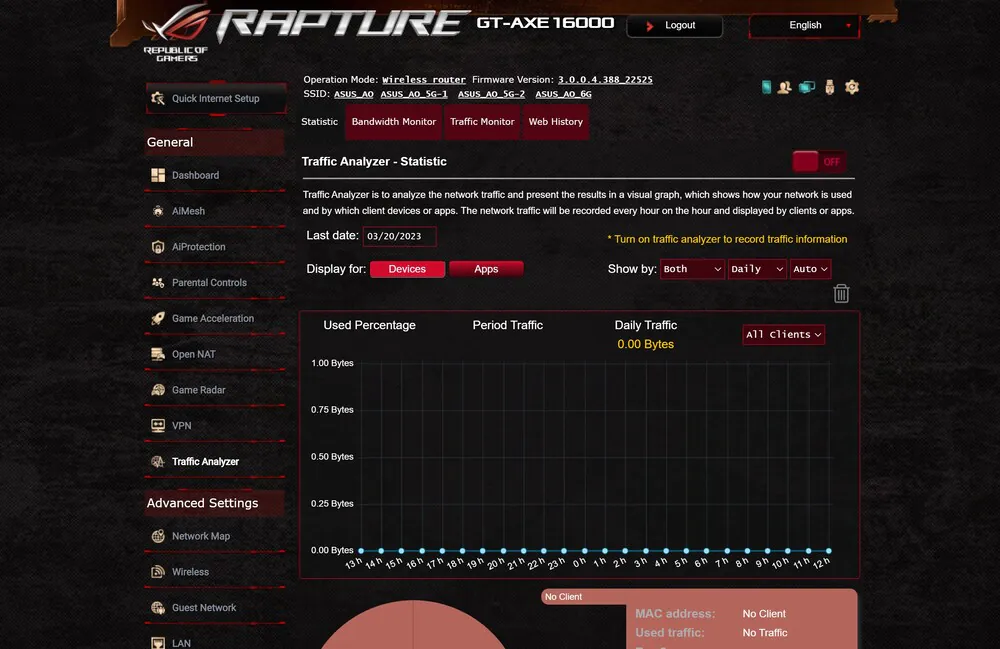Delete traffic data with trash icon
This screenshot has height=649, width=1000.
[x=841, y=293]
